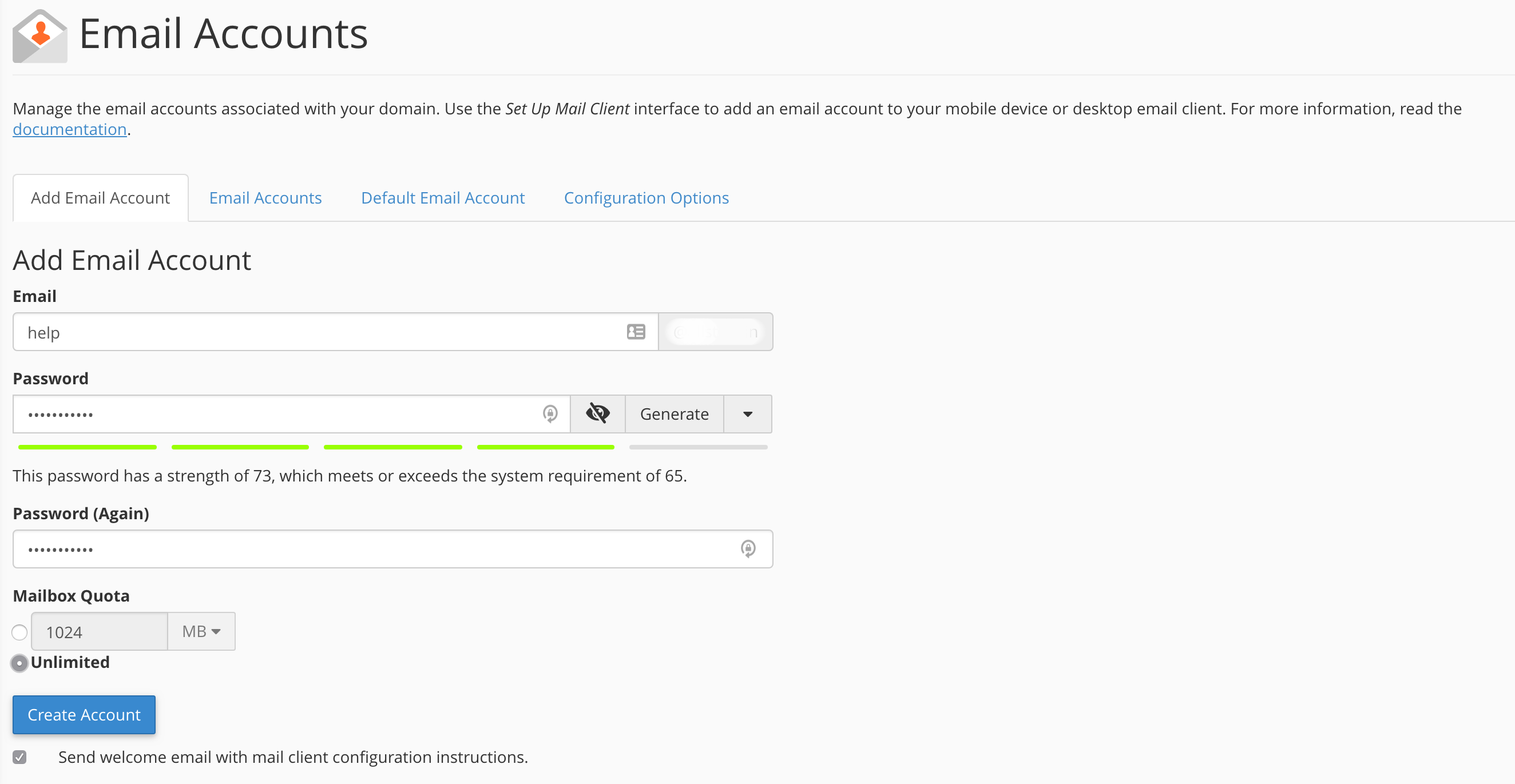The width and height of the screenshot is (1515, 784).
Task: Click Create Account button
Action: pyautogui.click(x=84, y=714)
